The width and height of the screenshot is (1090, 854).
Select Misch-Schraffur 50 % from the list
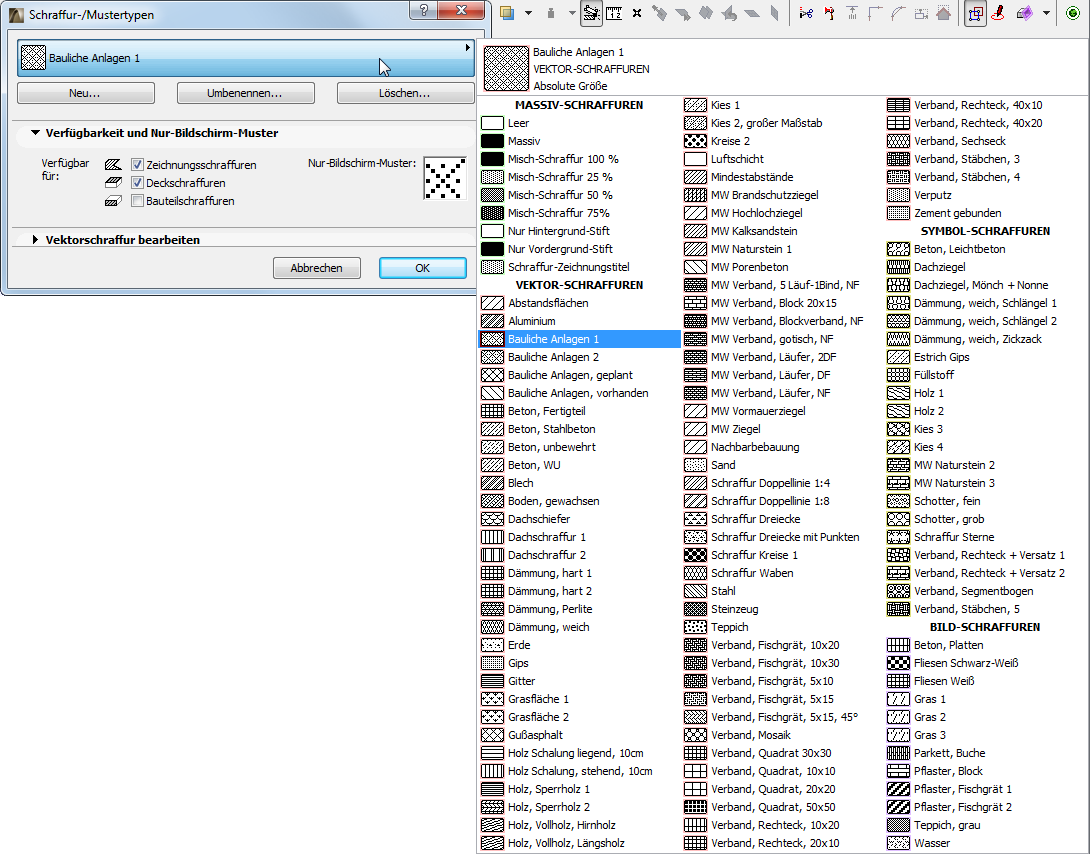(x=579, y=195)
